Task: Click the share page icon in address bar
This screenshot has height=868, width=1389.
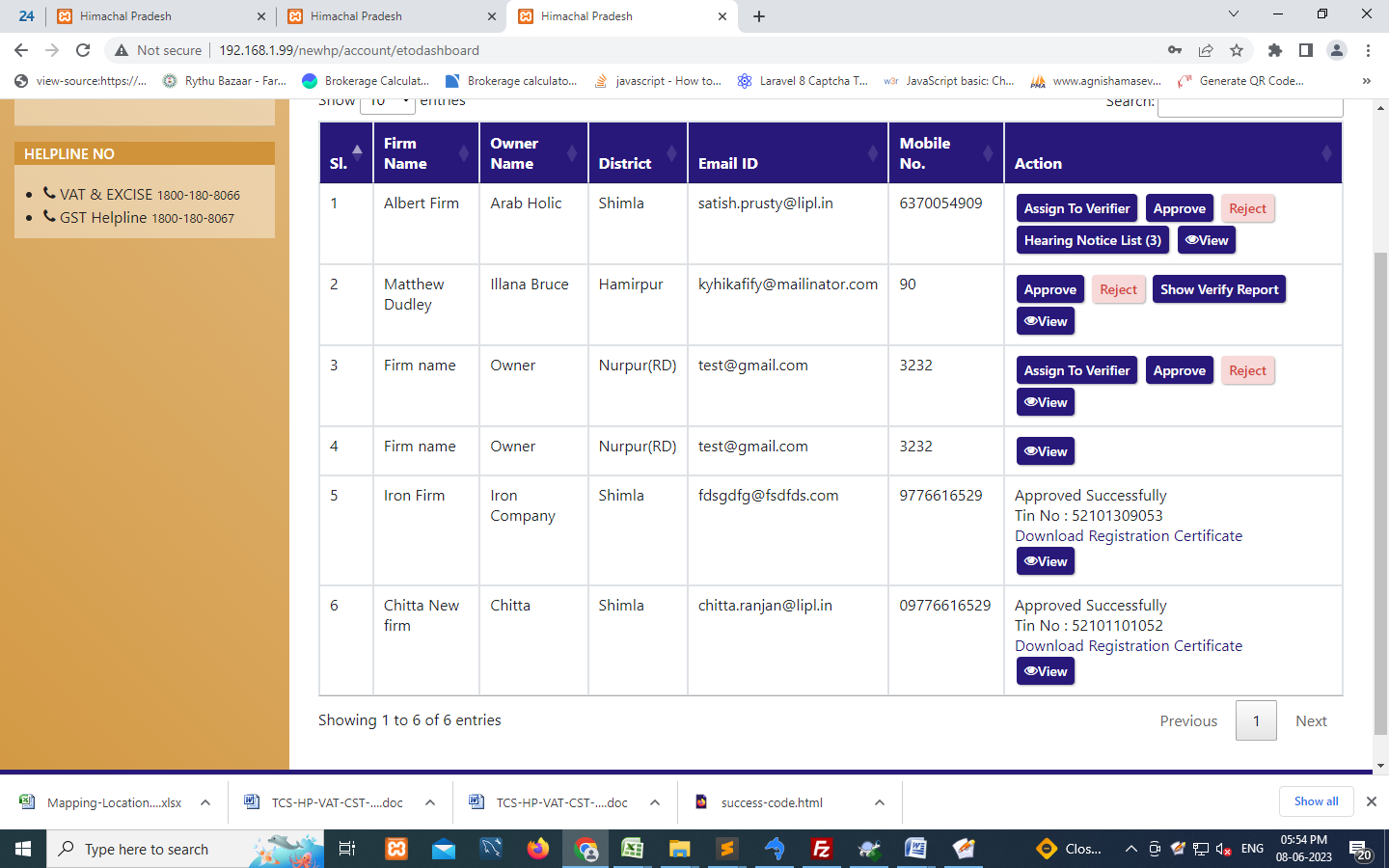Action: pyautogui.click(x=1206, y=50)
